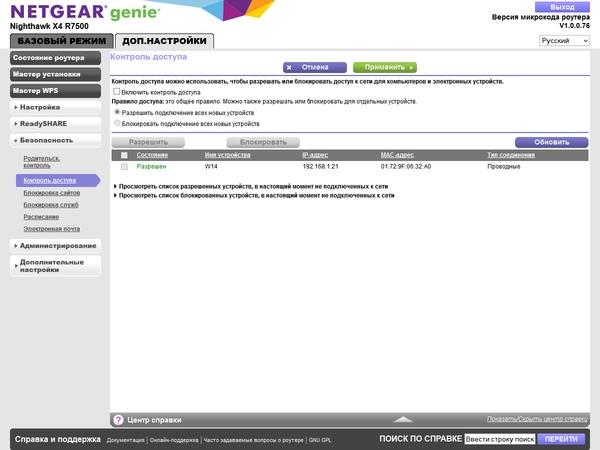Sort table by Тип соединения column
Image resolution: width=600 pixels, height=450 pixels.
[x=511, y=155]
